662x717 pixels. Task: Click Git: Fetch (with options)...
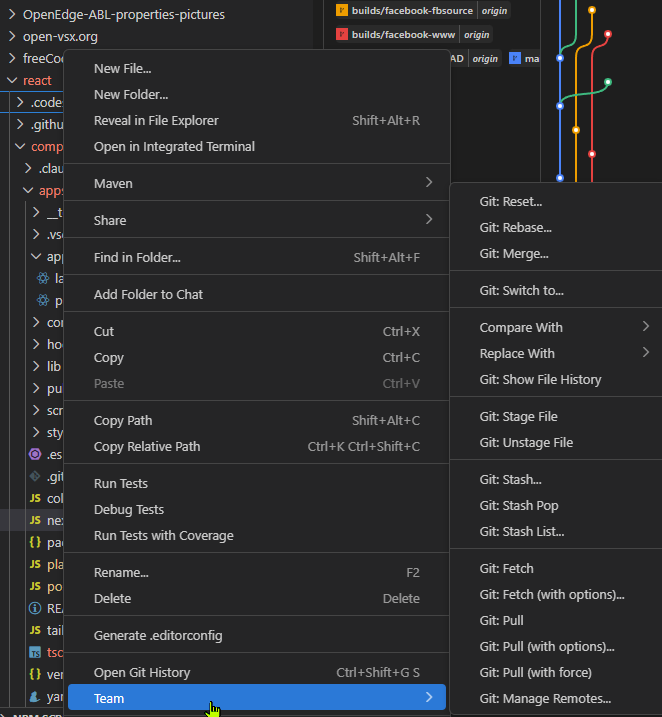pos(558,595)
